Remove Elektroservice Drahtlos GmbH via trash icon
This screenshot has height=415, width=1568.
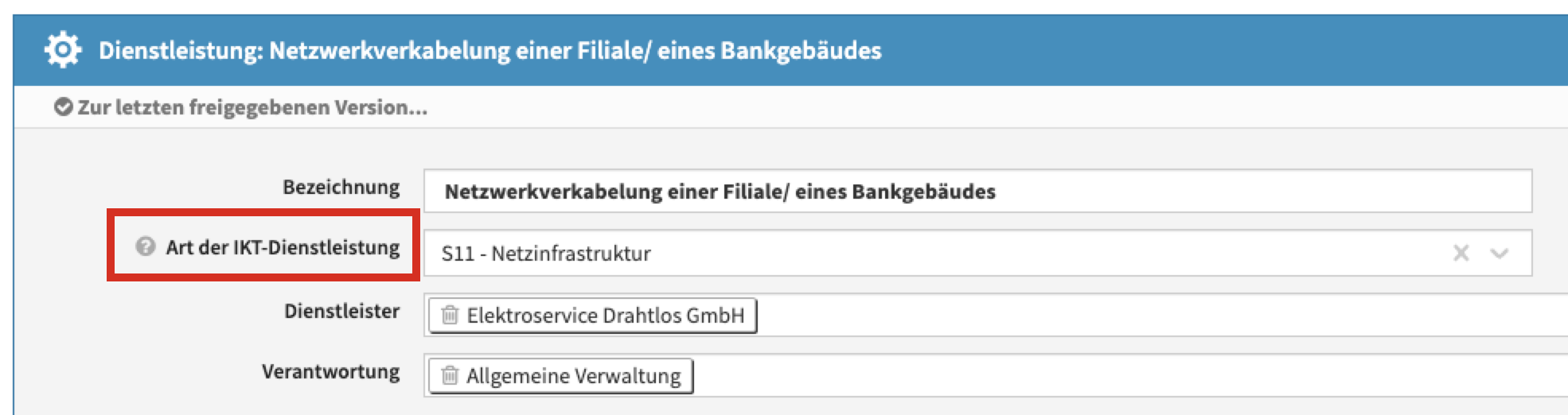point(450,316)
